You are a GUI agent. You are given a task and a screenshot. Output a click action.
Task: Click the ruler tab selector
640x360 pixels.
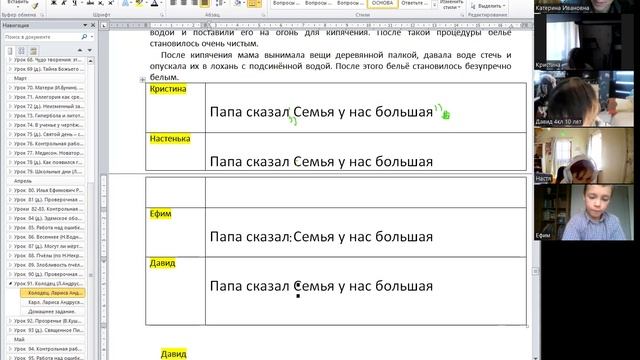coord(104,25)
